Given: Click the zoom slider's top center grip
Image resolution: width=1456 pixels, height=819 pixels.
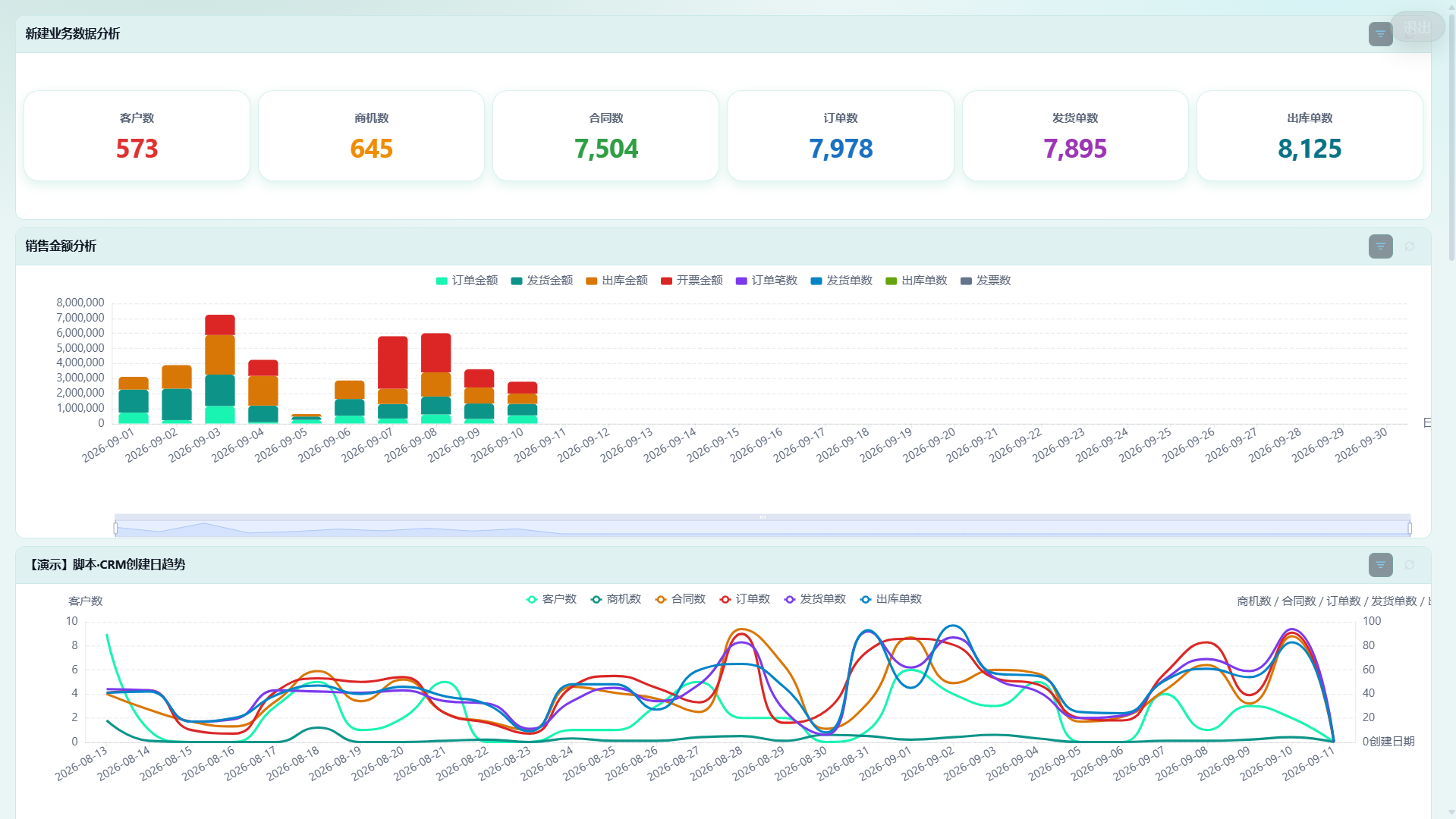Looking at the screenshot, I should tap(763, 517).
